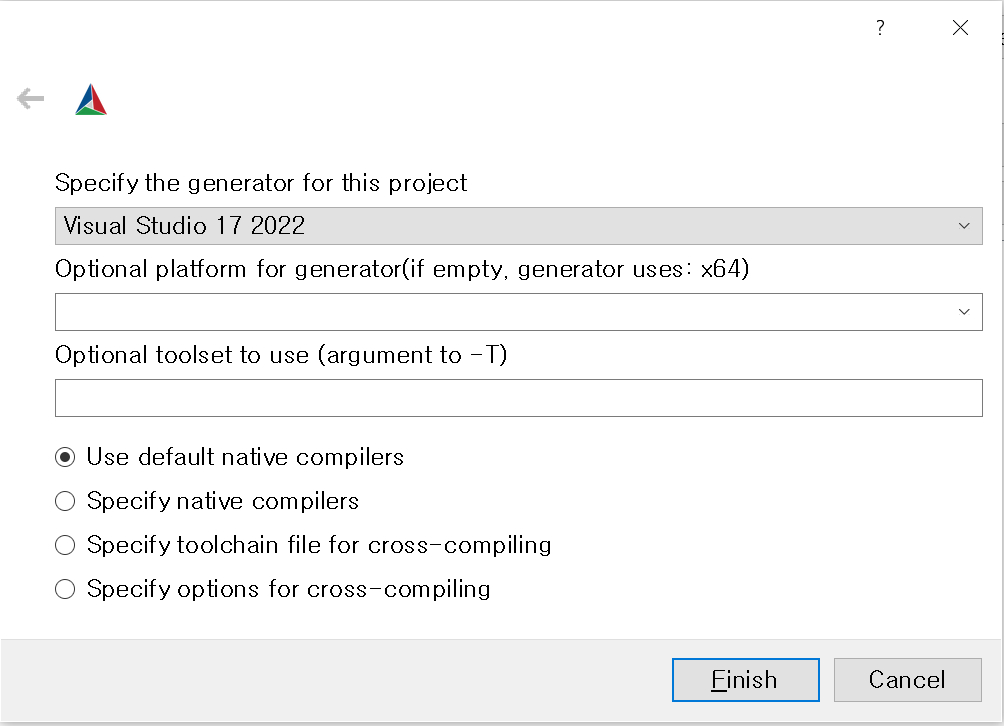Click the 'Specify options for cross-compiling' label text
The image size is (1004, 726).
[x=289, y=589]
